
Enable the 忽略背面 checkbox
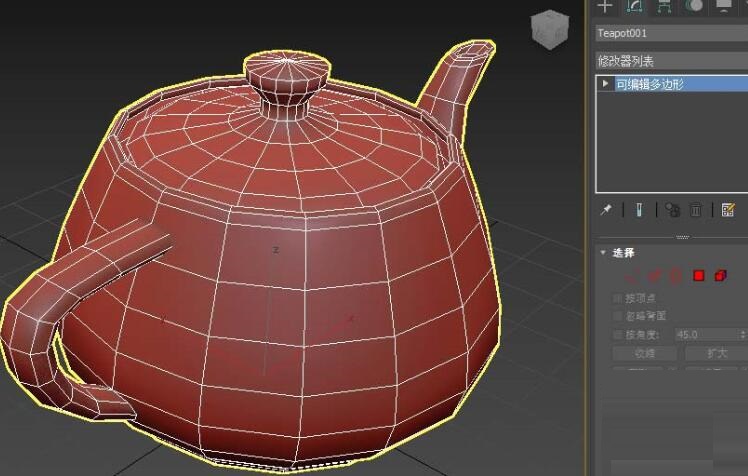(x=617, y=316)
